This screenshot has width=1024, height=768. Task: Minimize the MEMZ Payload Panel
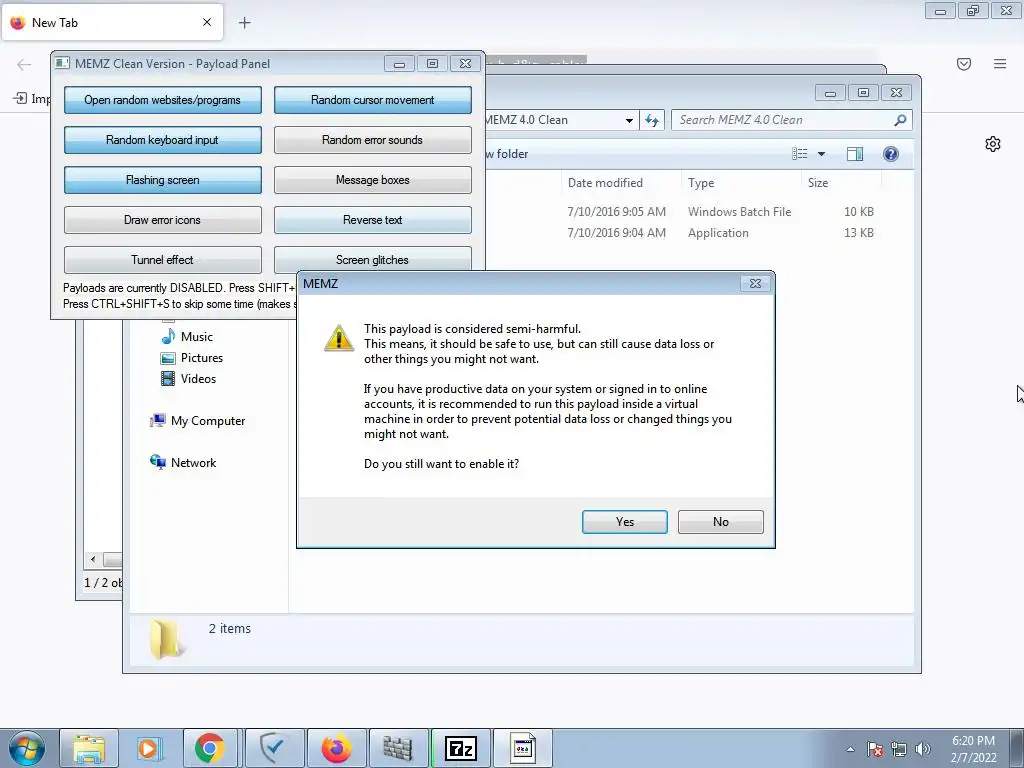coord(399,63)
